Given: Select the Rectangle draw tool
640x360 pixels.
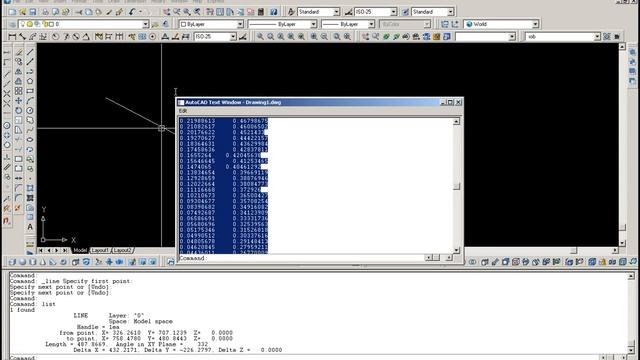Looking at the screenshot, I should click(30, 91).
